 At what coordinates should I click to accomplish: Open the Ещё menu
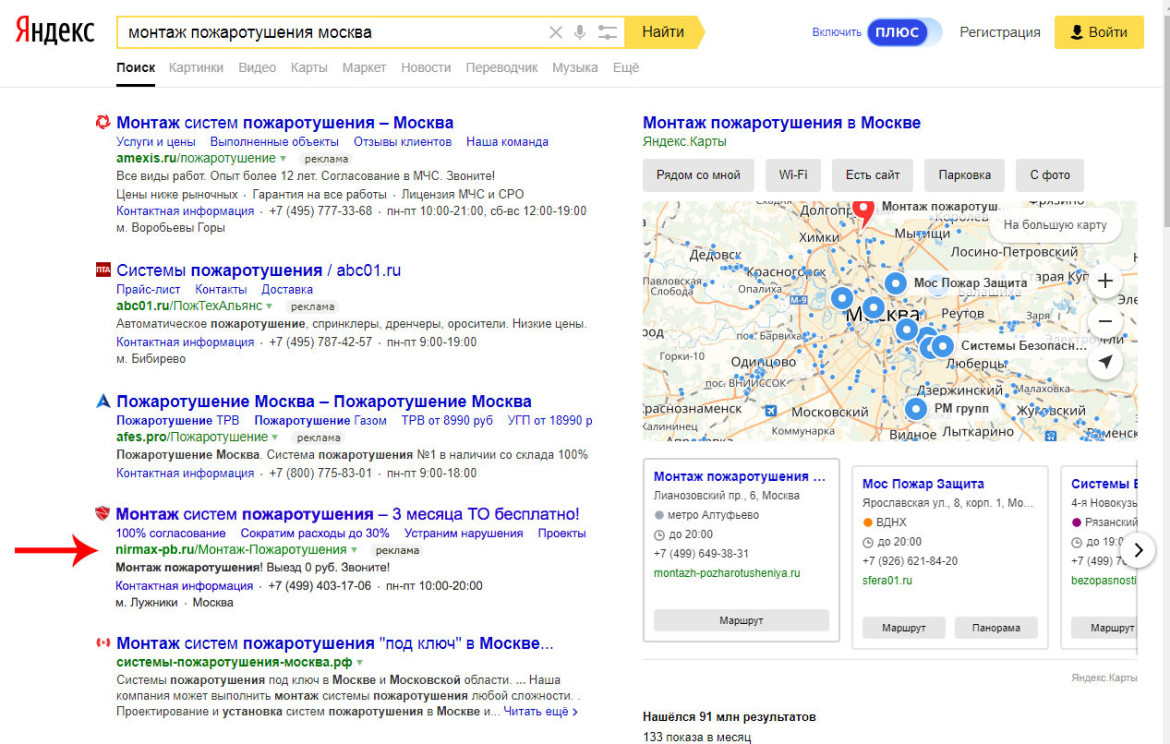(x=625, y=67)
